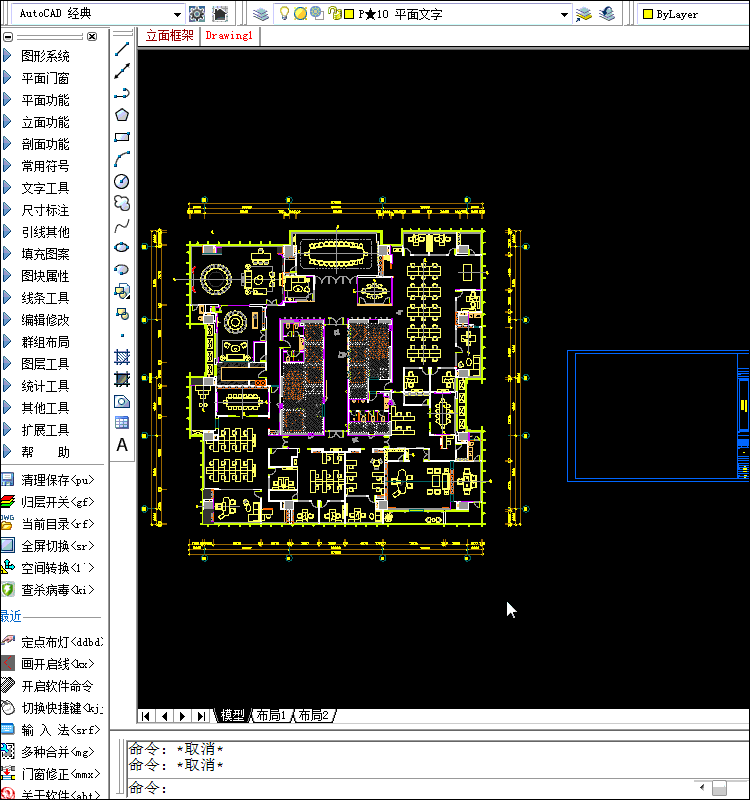Image resolution: width=750 pixels, height=800 pixels.
Task: Insert a table with the Table tool
Action: tap(122, 423)
